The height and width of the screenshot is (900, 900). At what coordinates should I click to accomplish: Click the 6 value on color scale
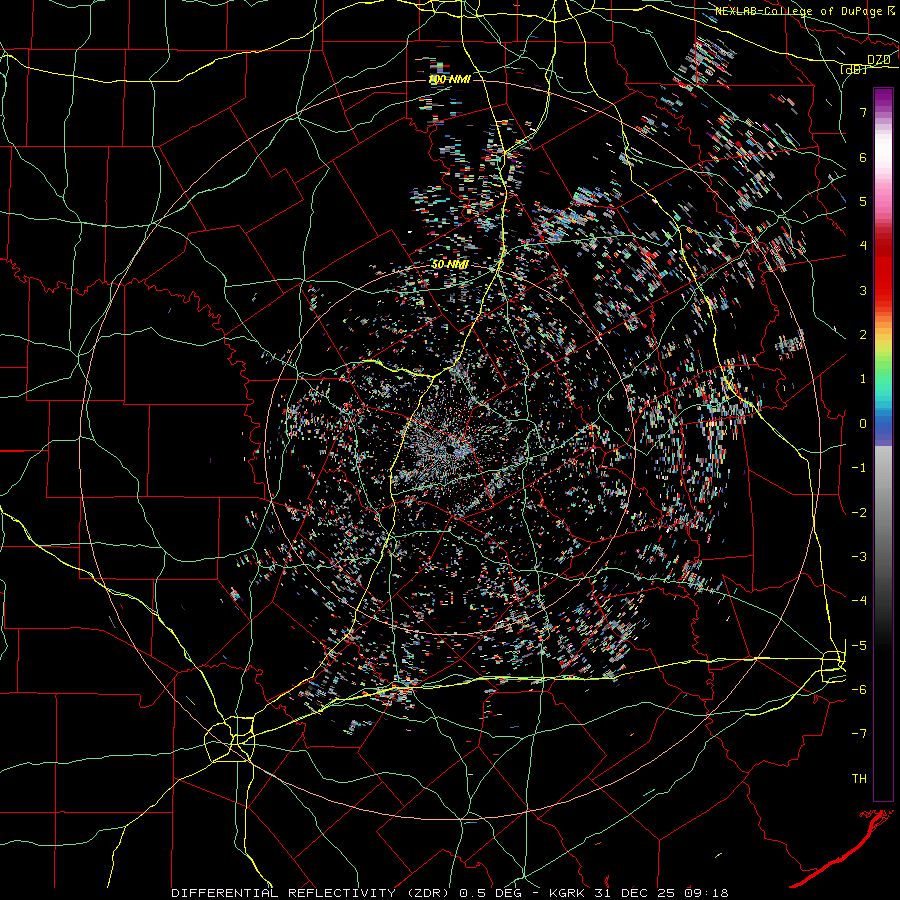pyautogui.click(x=863, y=157)
